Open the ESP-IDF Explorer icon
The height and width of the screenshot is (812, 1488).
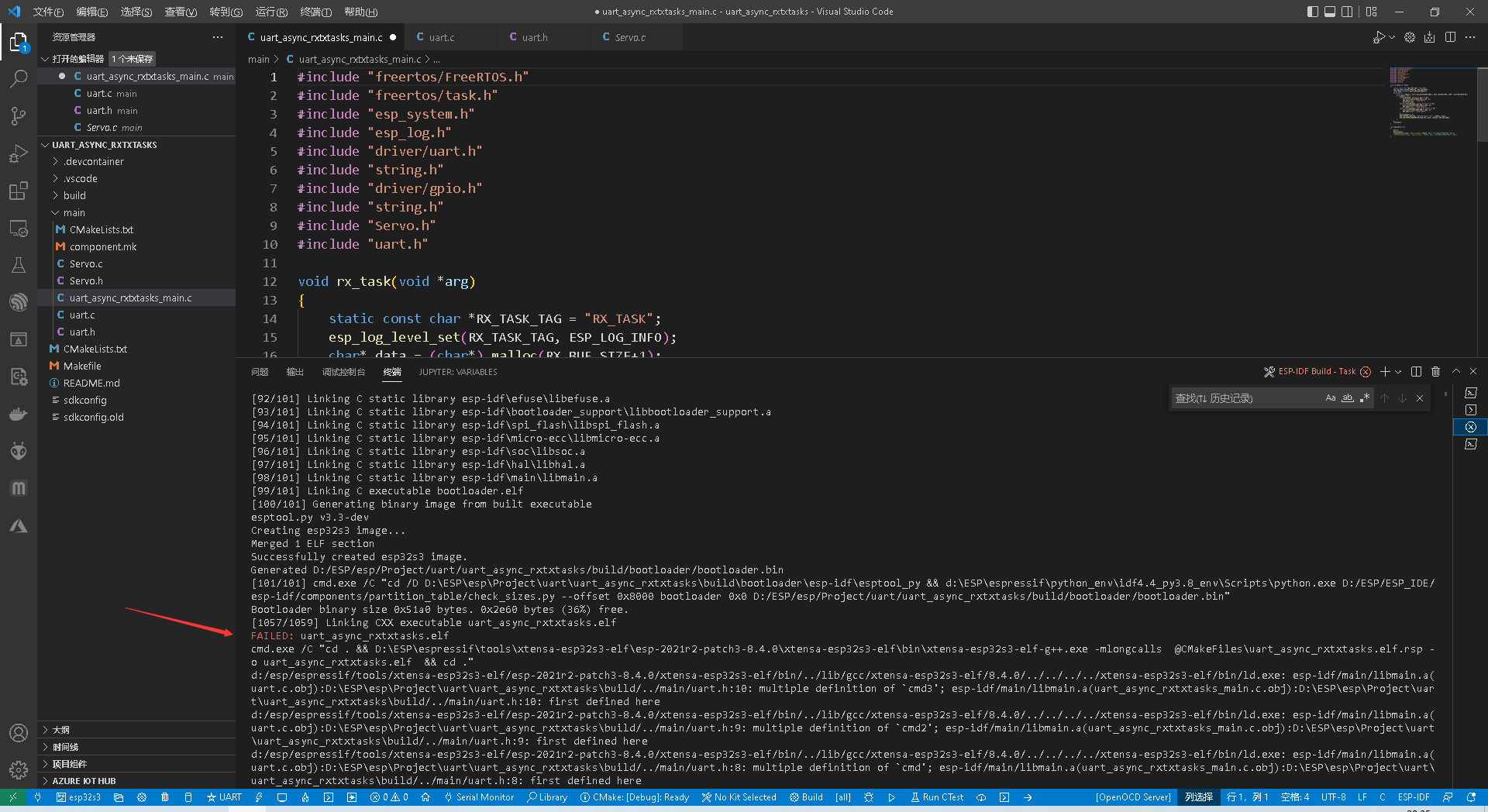(19, 302)
